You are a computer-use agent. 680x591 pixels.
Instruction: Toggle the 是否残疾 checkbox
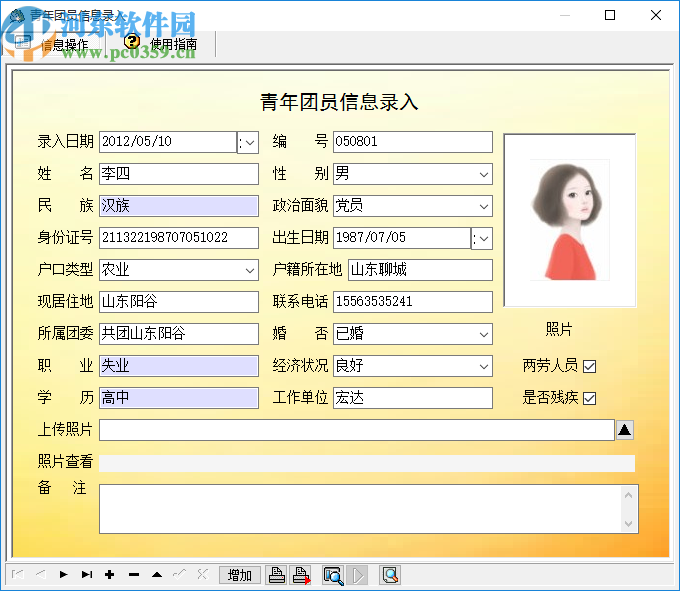point(589,398)
